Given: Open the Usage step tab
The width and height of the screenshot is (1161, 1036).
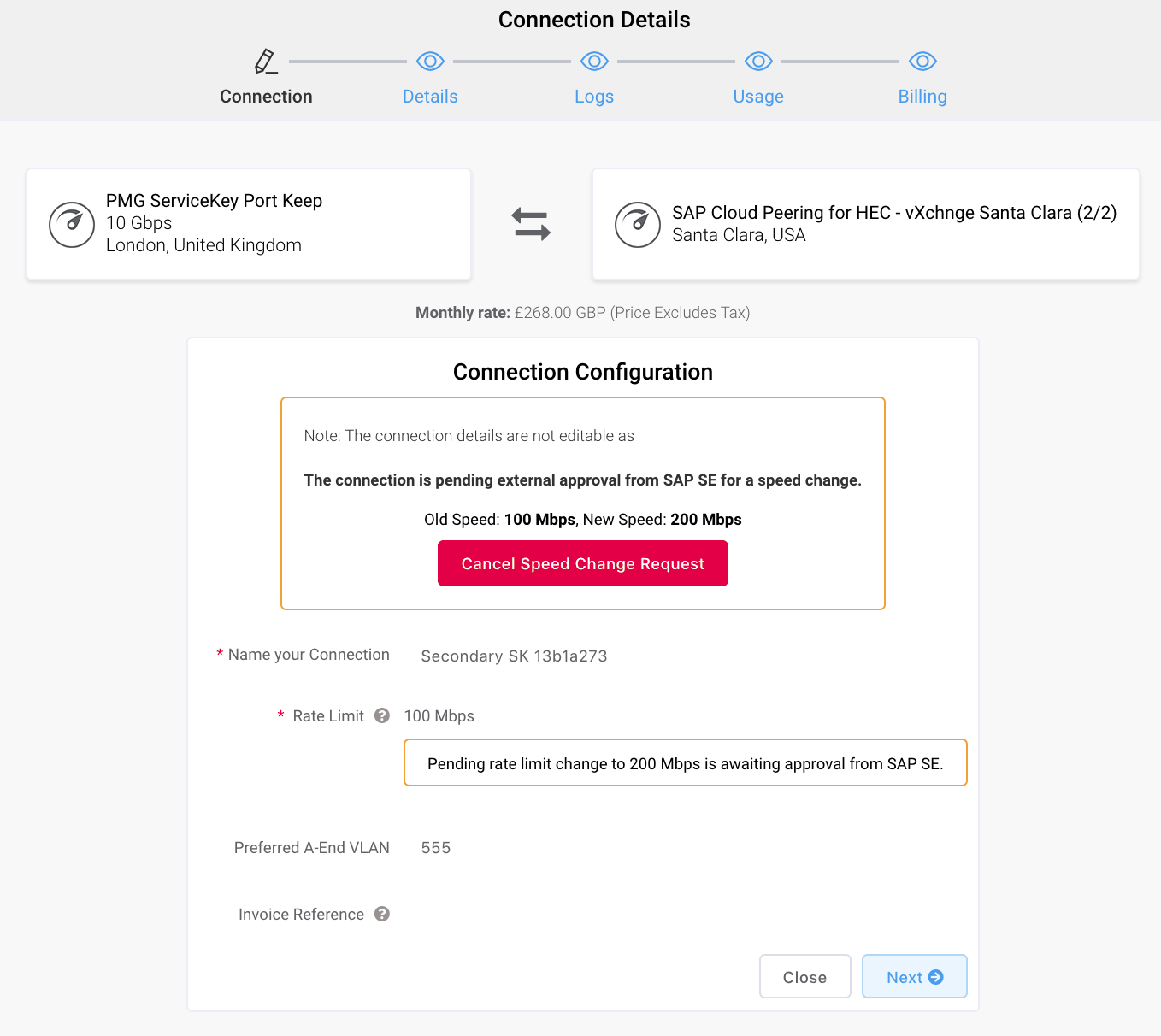Looking at the screenshot, I should 758,97.
